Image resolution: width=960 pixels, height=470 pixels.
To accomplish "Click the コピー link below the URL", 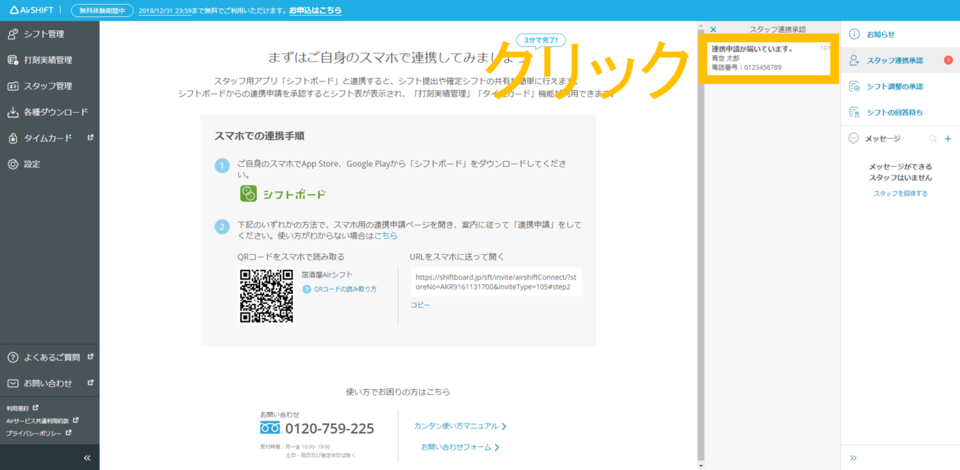I will [420, 304].
